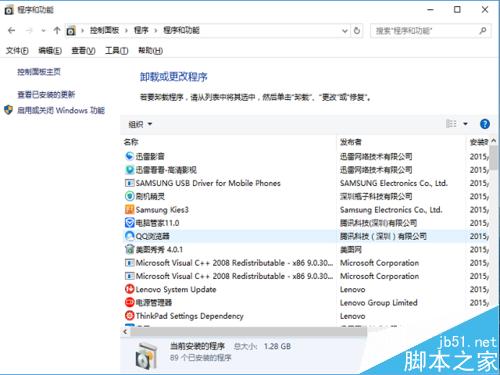Open the 帮助(H) menu

click(x=150, y=51)
